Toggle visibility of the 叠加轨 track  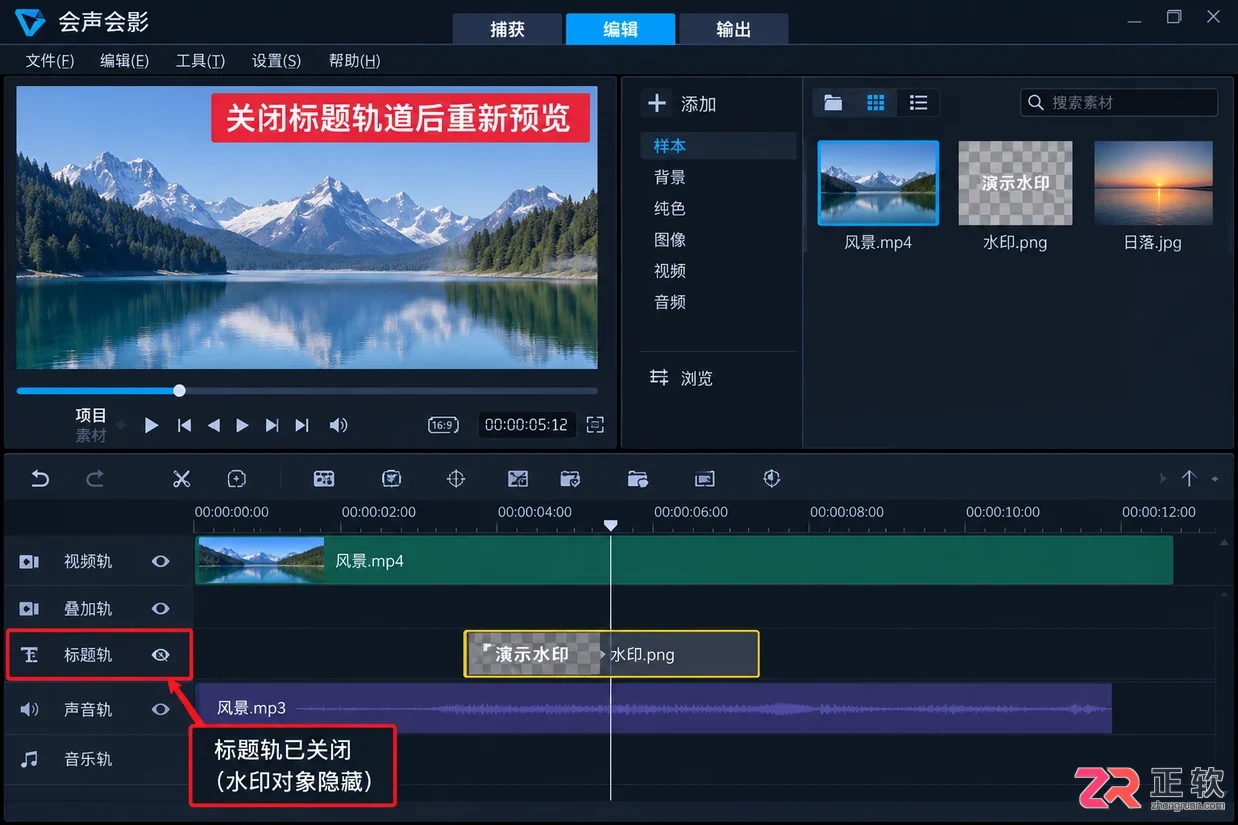coord(160,609)
